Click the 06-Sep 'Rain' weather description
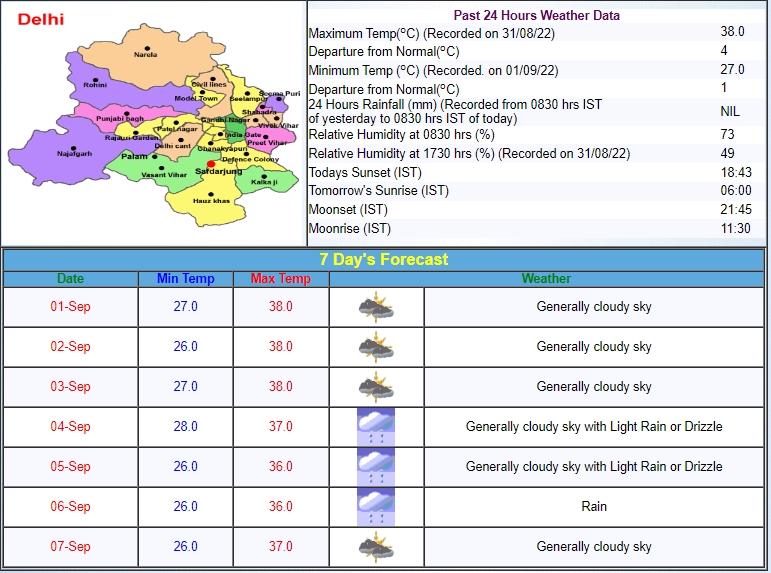The image size is (771, 573). tap(594, 506)
